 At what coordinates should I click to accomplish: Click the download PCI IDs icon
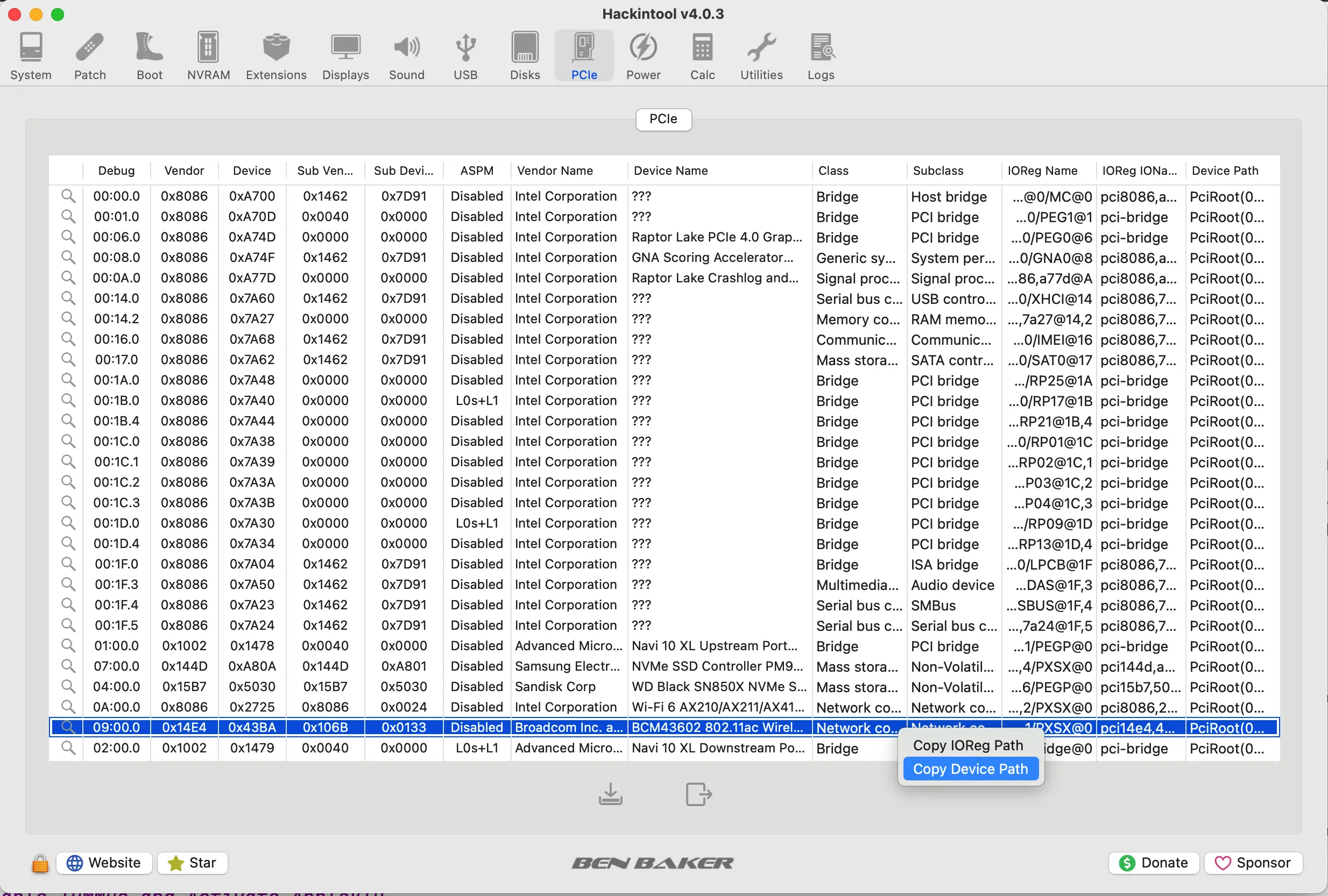(x=610, y=794)
